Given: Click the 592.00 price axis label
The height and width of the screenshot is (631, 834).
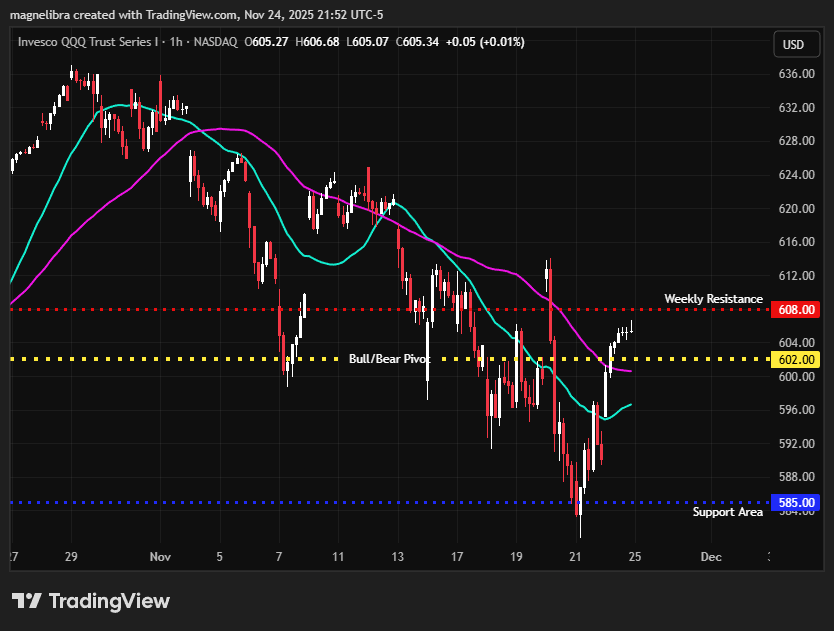Looking at the screenshot, I should click(796, 444).
